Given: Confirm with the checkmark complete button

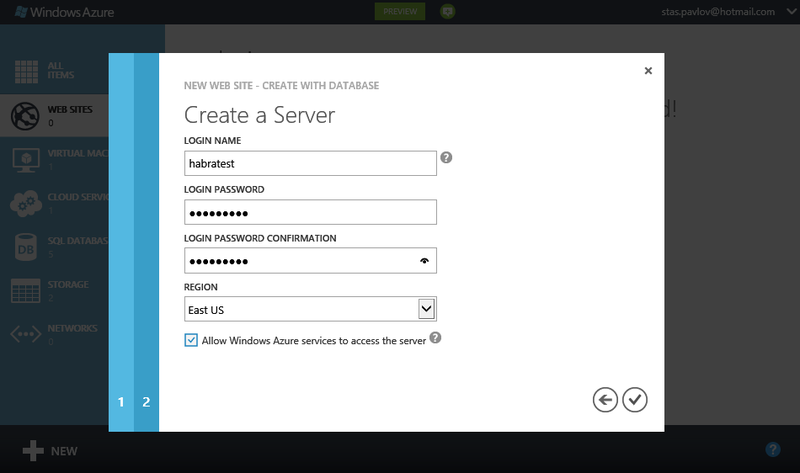Looking at the screenshot, I should click(635, 400).
